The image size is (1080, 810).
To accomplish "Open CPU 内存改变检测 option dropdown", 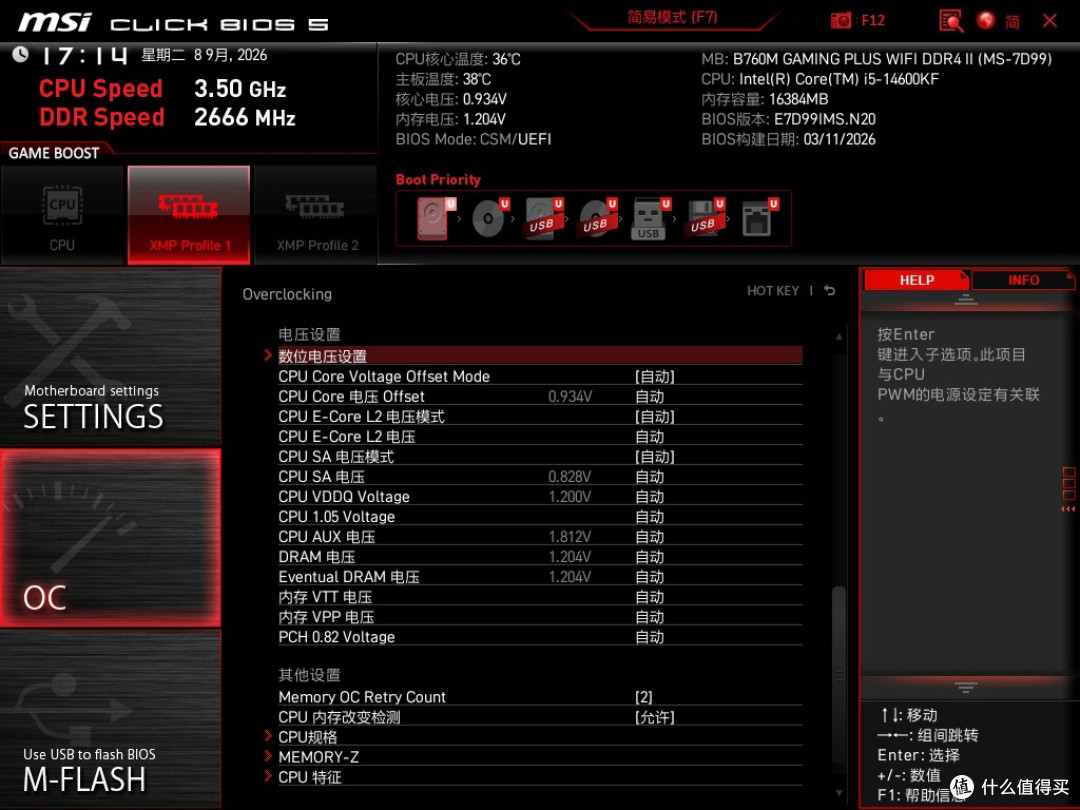I will (654, 716).
